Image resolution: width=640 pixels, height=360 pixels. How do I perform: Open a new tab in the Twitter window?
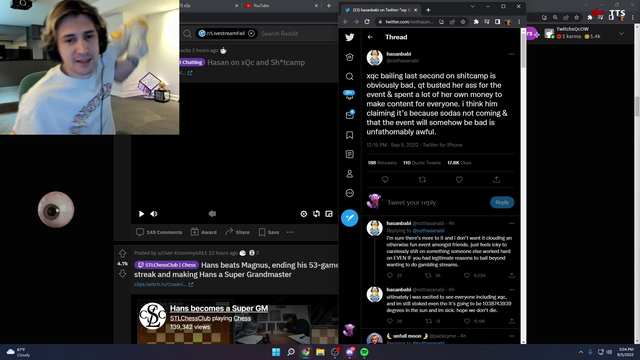pos(428,10)
